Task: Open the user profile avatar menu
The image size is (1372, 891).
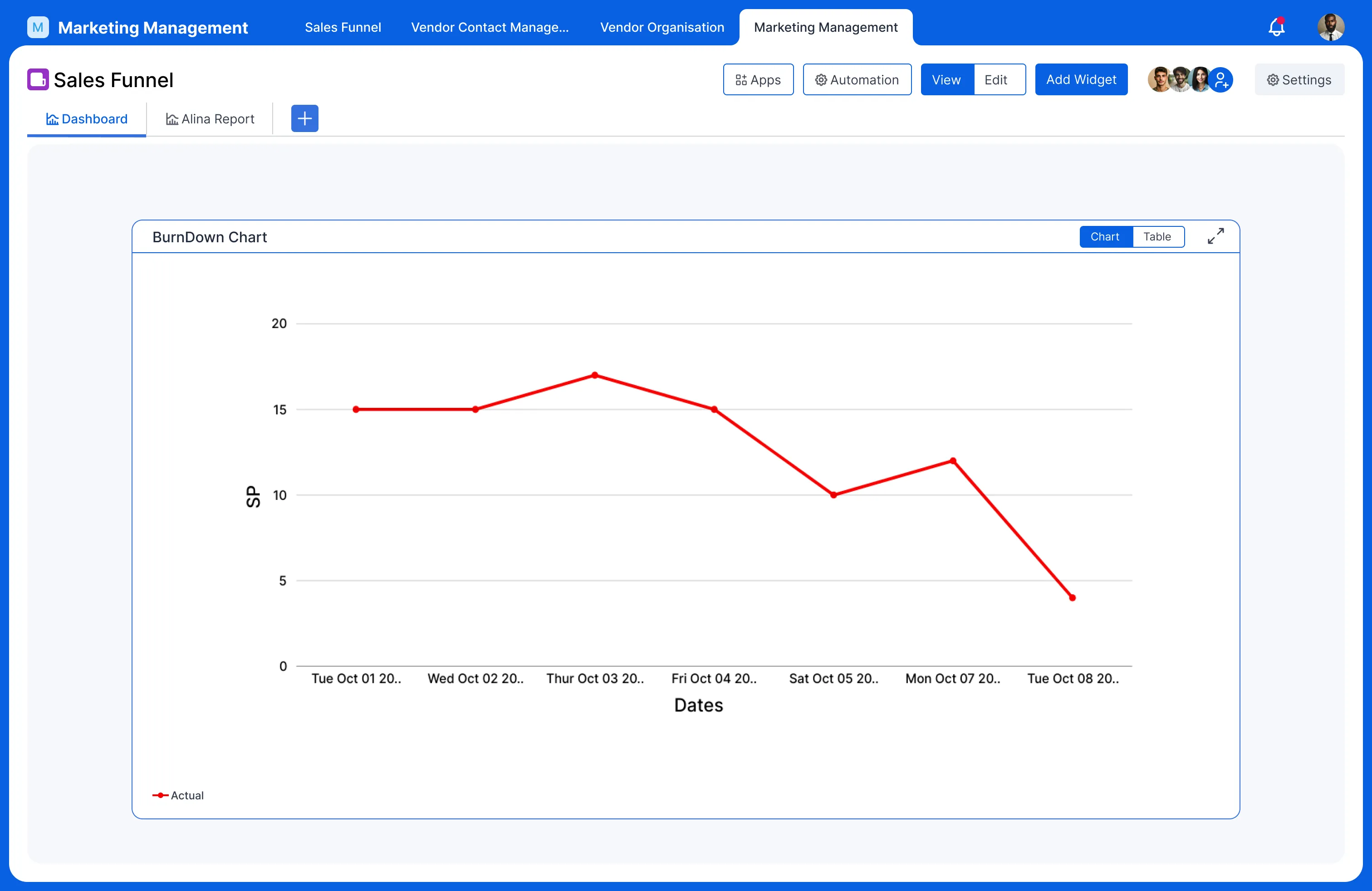Action: pyautogui.click(x=1331, y=27)
